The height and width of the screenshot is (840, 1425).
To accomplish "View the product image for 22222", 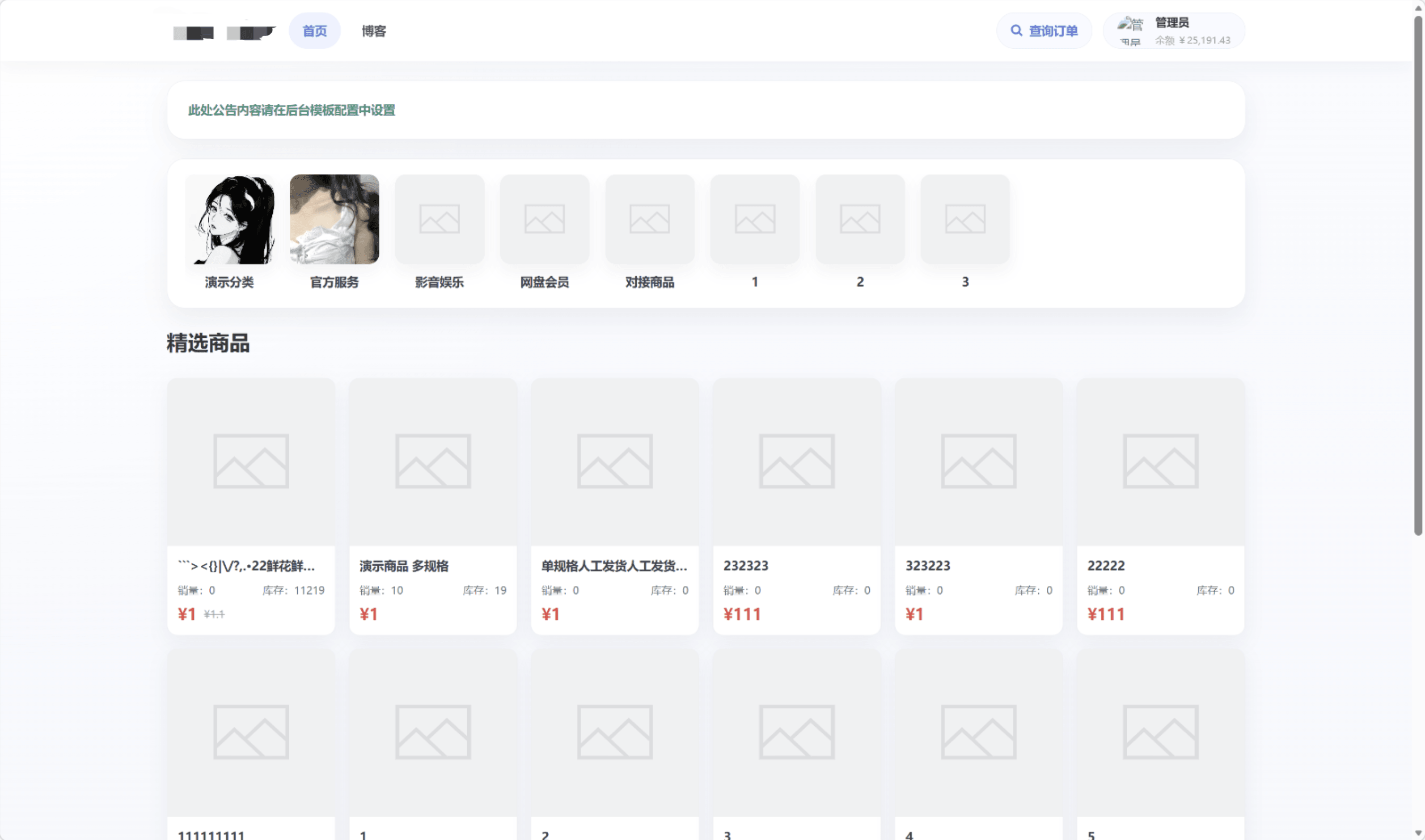I will (1161, 461).
